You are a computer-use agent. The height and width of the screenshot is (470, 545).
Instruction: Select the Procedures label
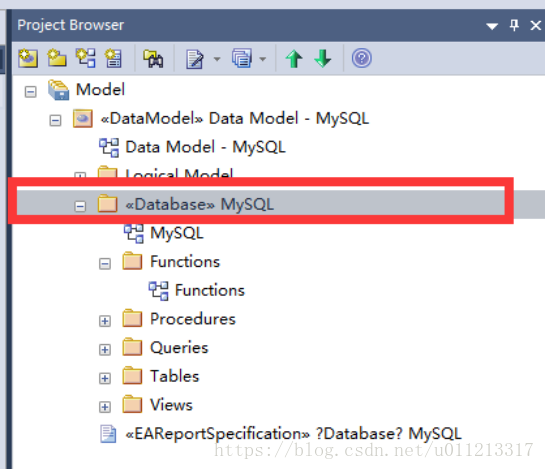point(193,319)
